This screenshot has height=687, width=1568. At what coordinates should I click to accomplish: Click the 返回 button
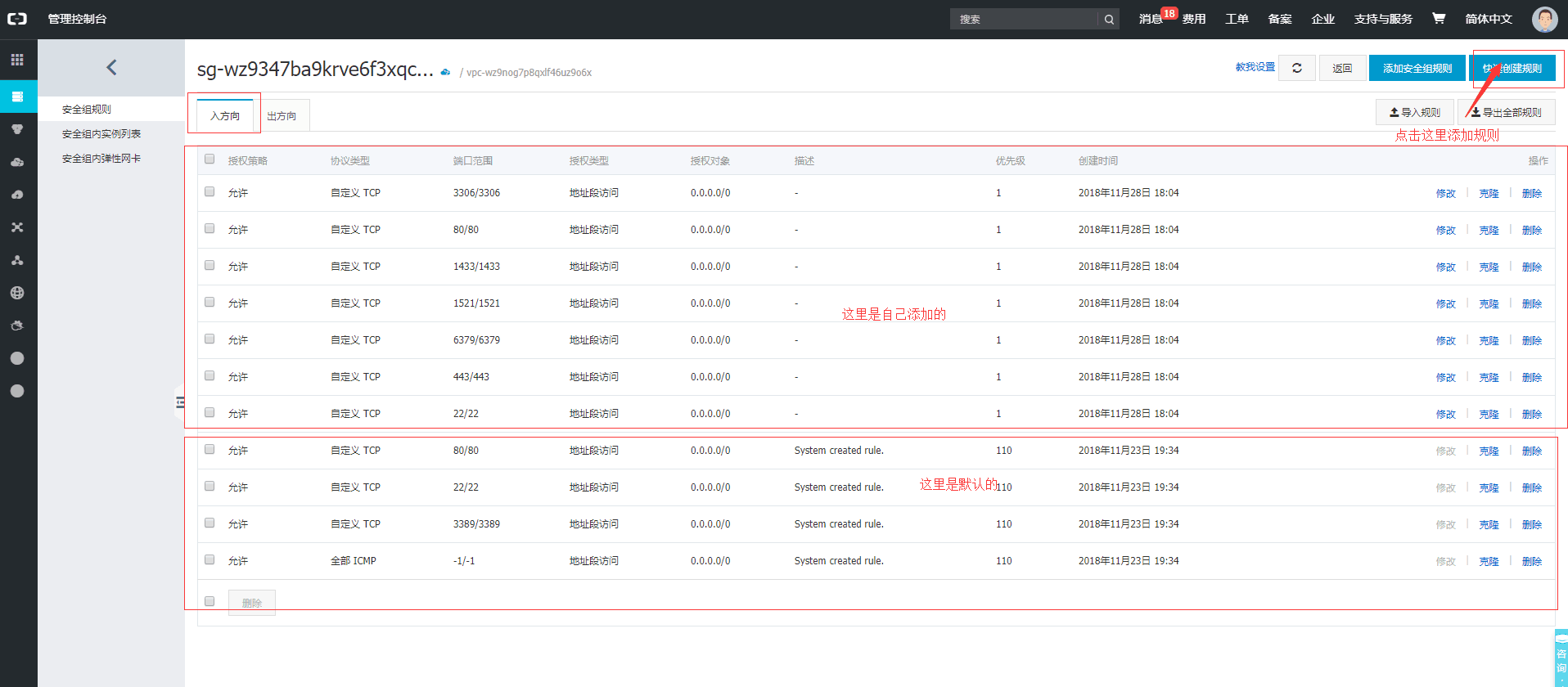(x=1342, y=68)
